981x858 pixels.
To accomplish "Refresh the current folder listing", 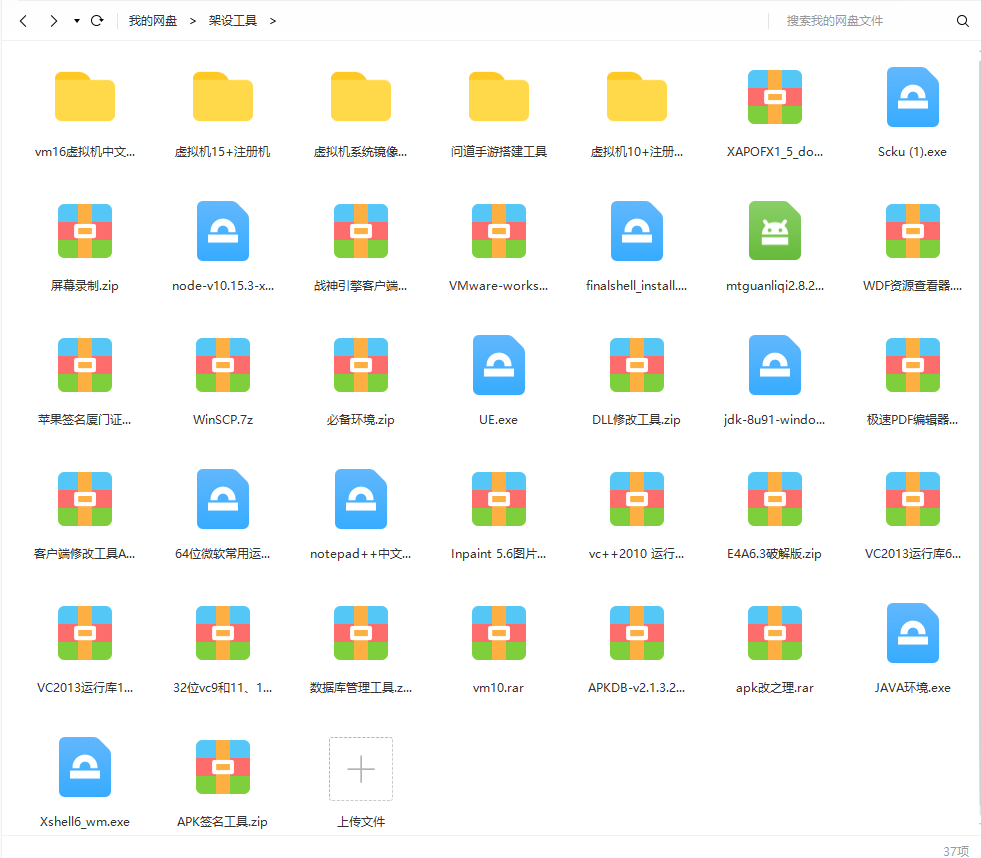I will coord(97,21).
